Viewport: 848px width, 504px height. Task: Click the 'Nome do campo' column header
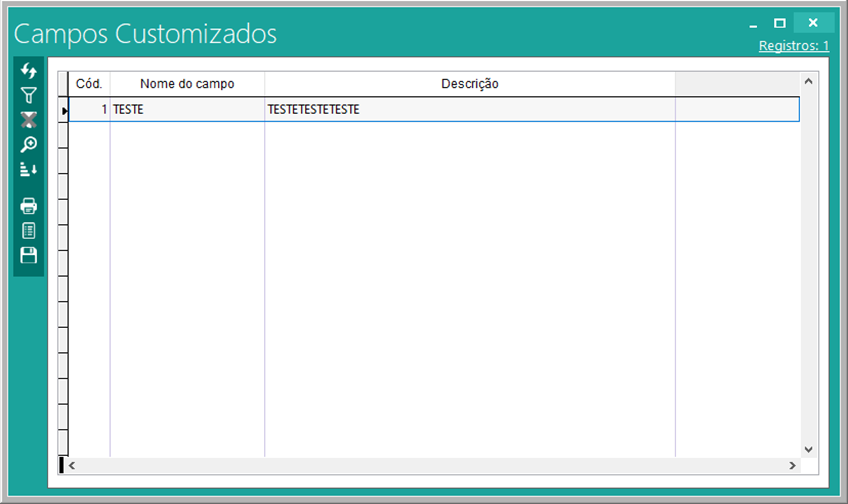click(187, 84)
